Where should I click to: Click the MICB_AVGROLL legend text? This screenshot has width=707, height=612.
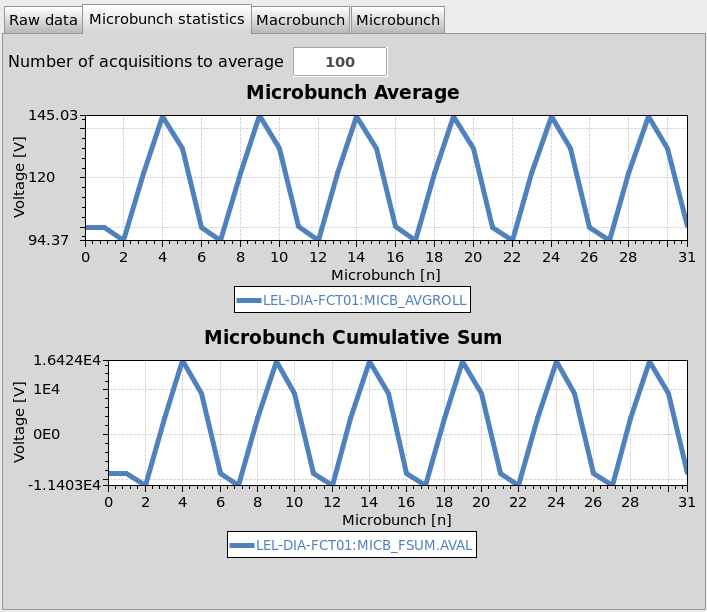[364, 299]
